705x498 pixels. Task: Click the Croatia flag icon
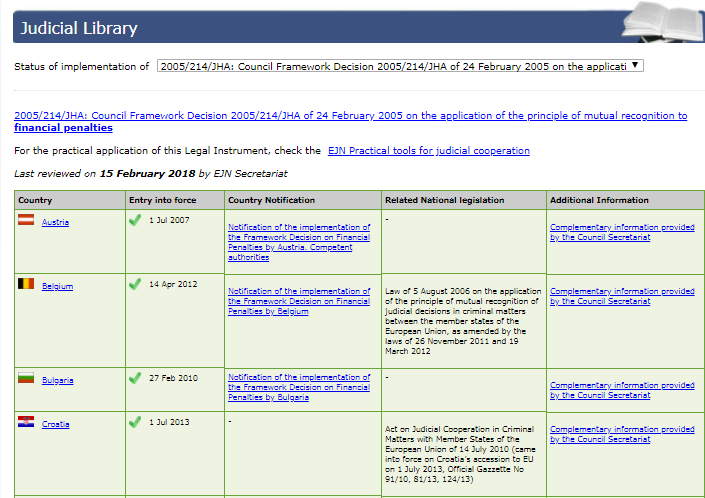(27, 423)
